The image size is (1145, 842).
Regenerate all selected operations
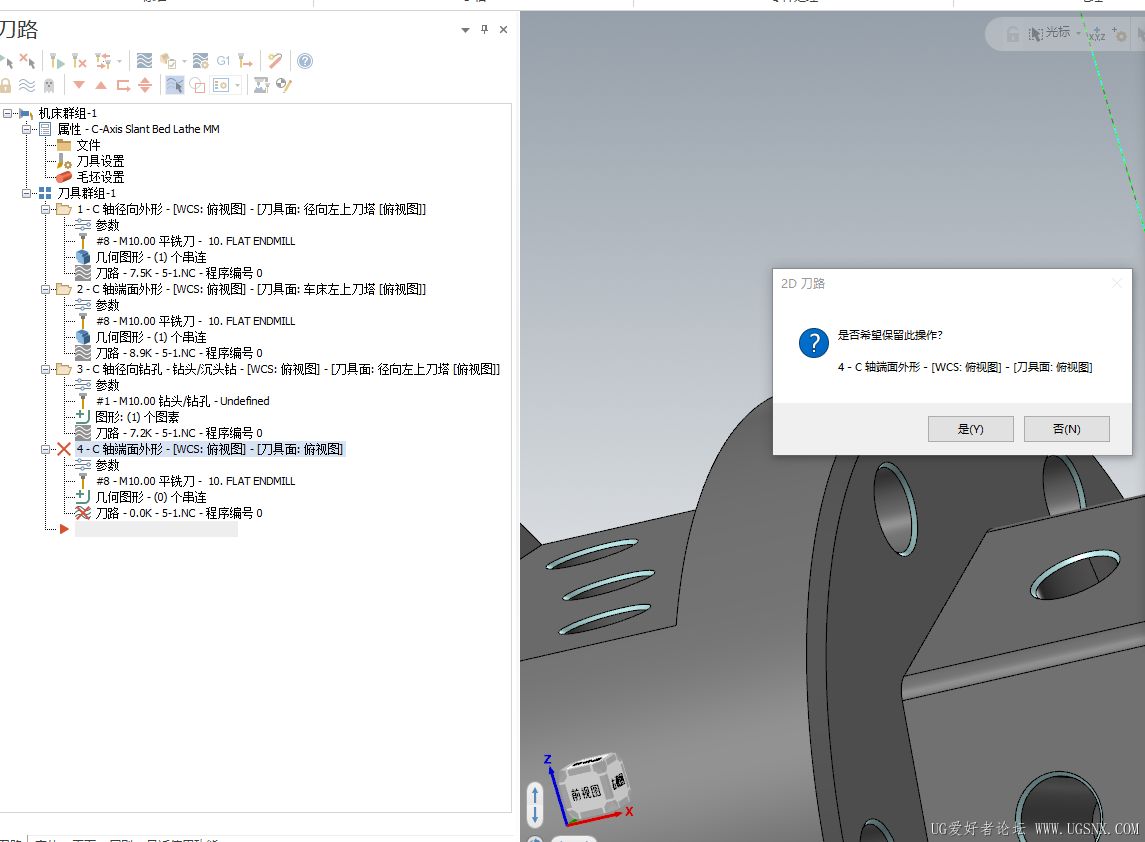point(57,61)
